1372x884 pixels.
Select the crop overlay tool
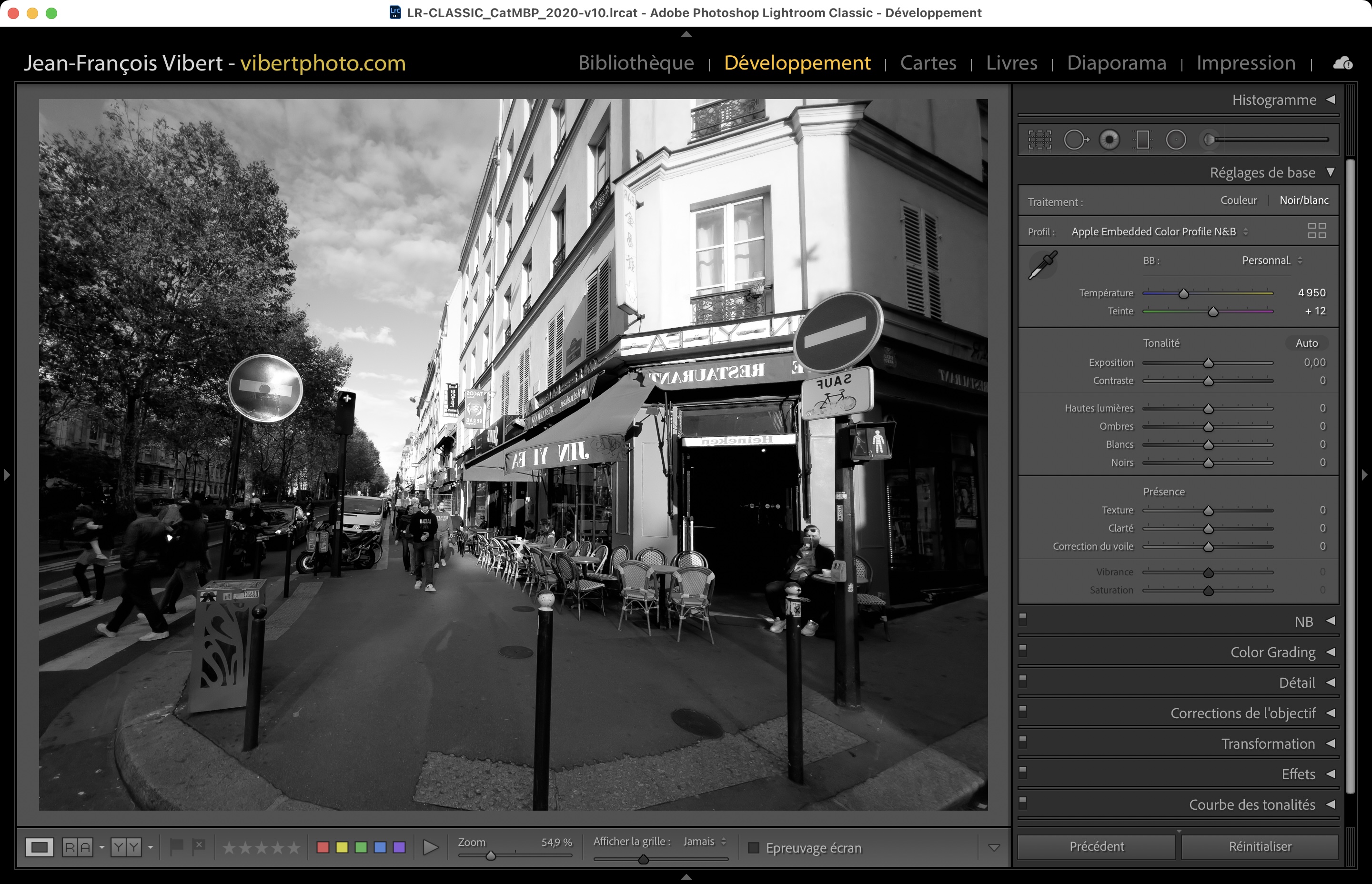(1039, 140)
